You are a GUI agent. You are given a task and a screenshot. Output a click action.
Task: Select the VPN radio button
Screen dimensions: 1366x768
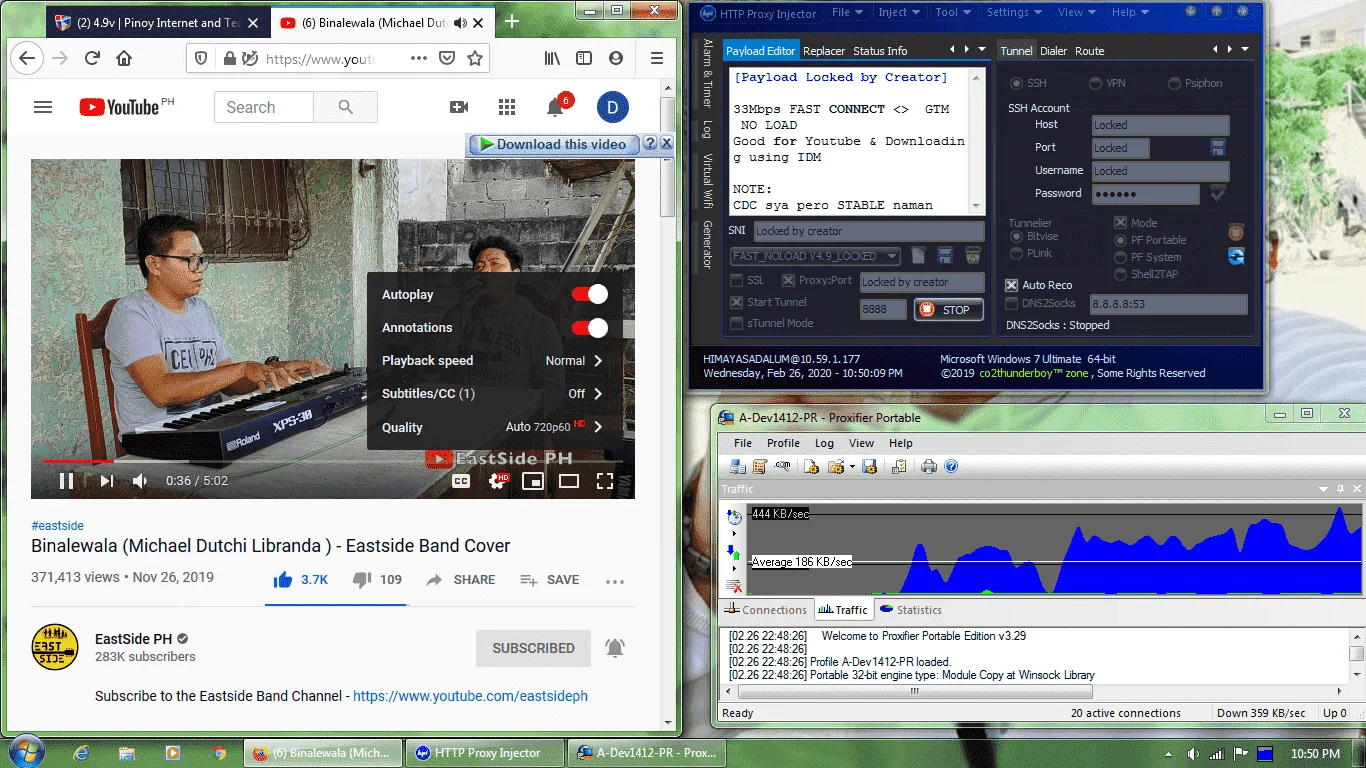tap(1096, 83)
